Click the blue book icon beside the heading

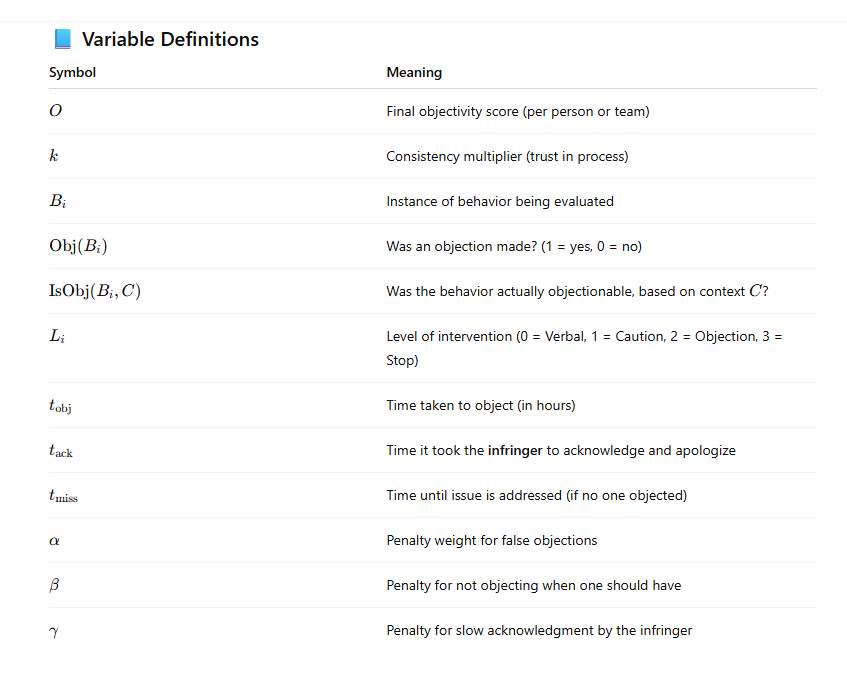62,39
